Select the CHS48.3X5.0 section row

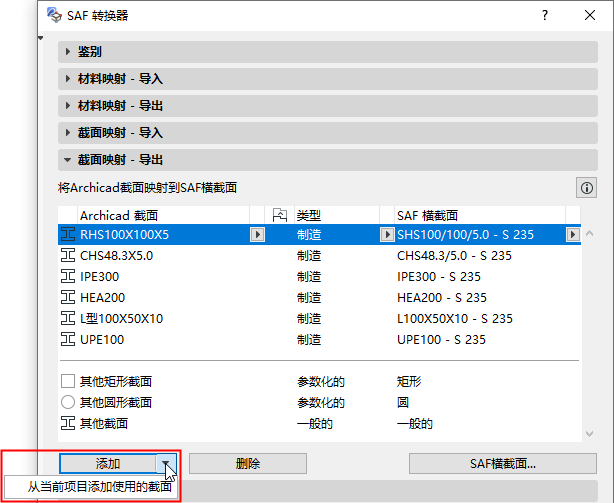coord(319,256)
